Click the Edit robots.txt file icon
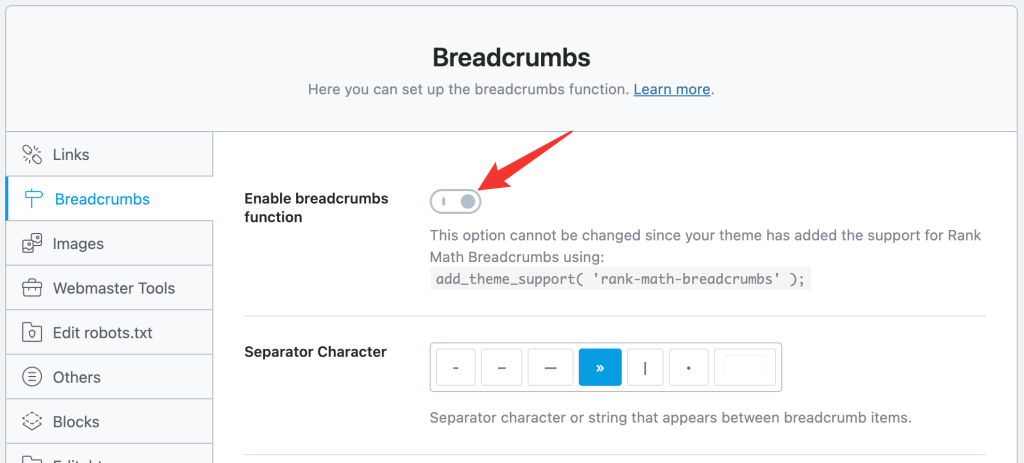1024x463 pixels. [x=32, y=332]
